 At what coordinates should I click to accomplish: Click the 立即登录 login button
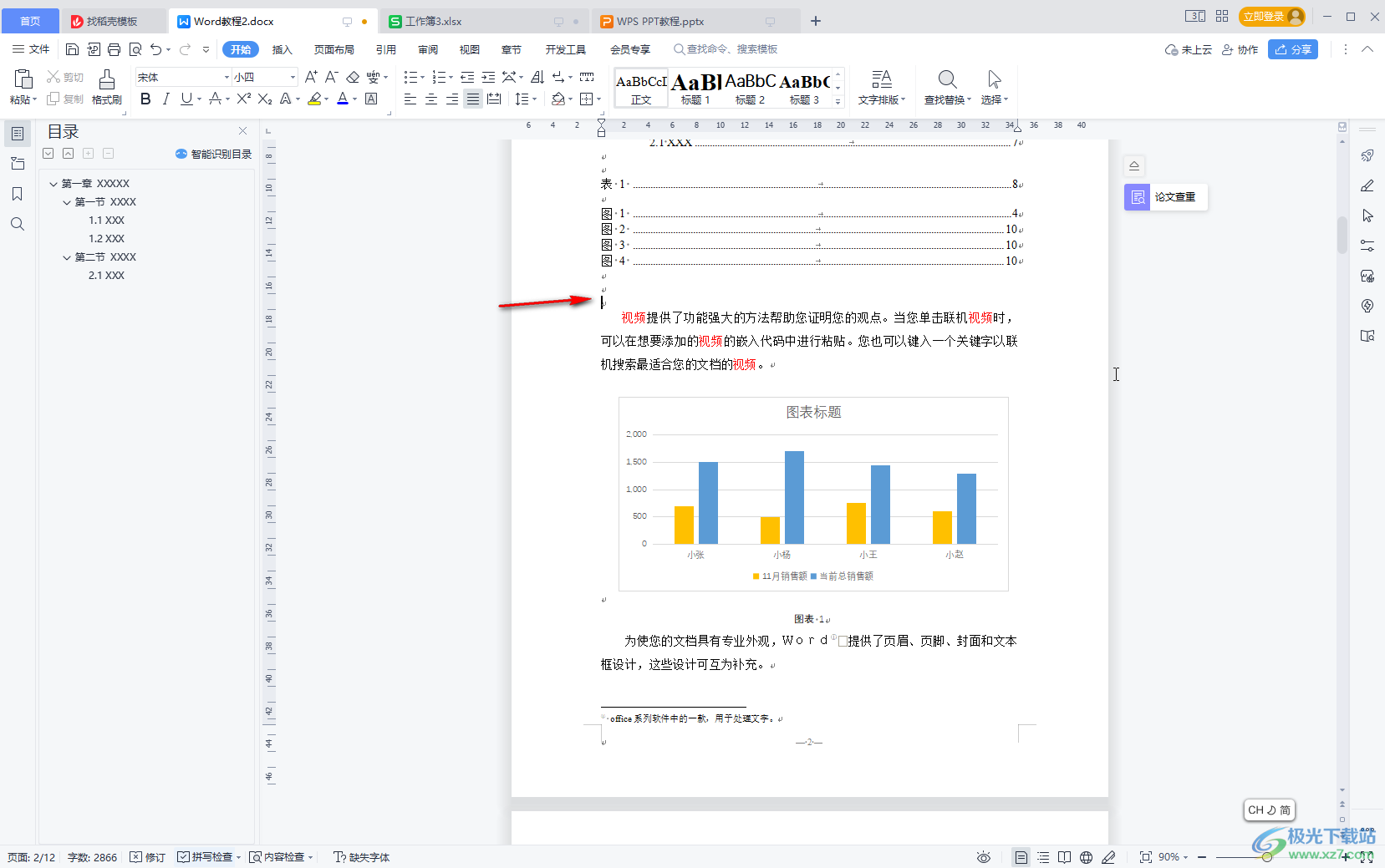tap(1272, 16)
